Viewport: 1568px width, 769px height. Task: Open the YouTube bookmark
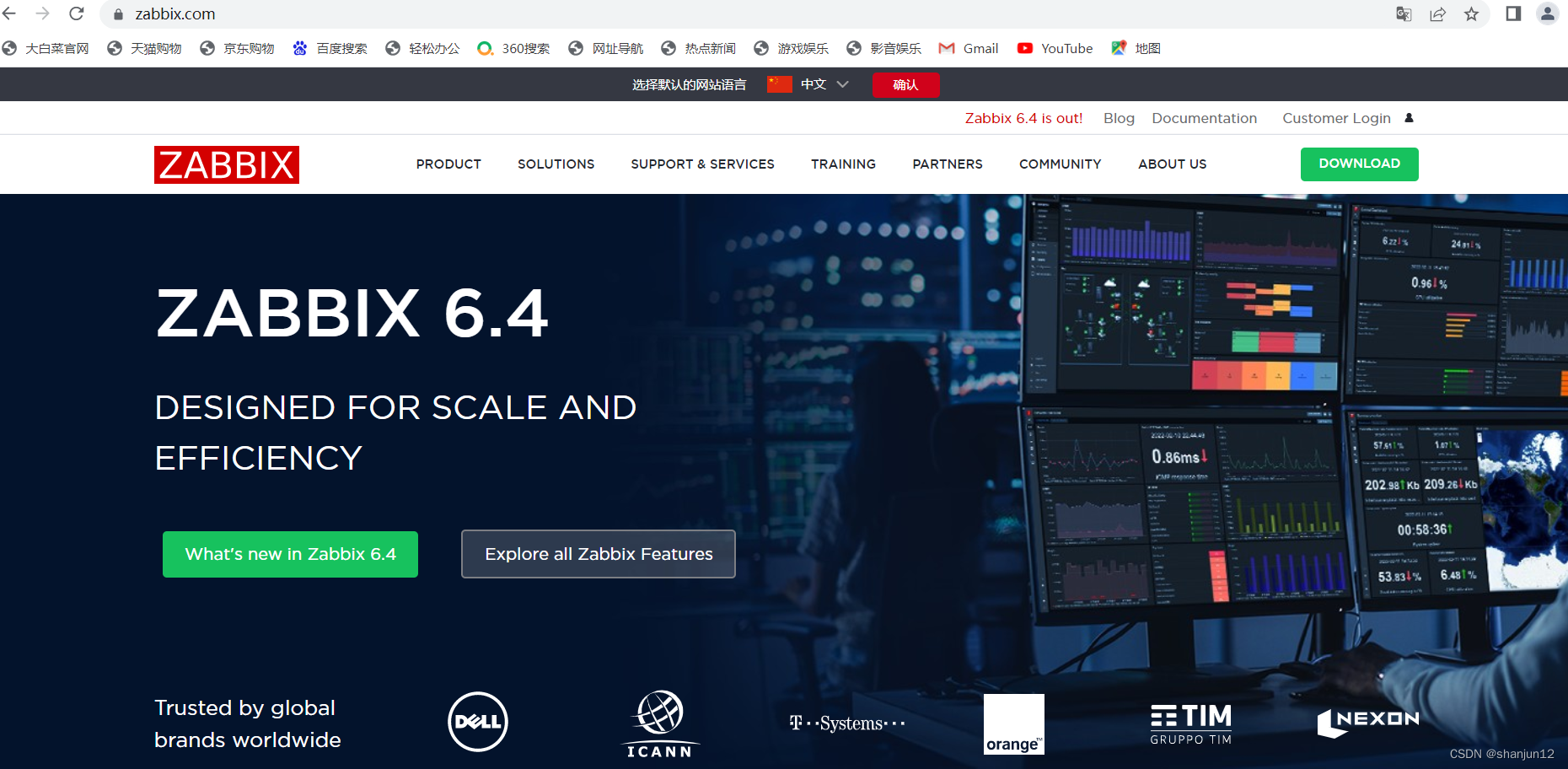point(1055,49)
